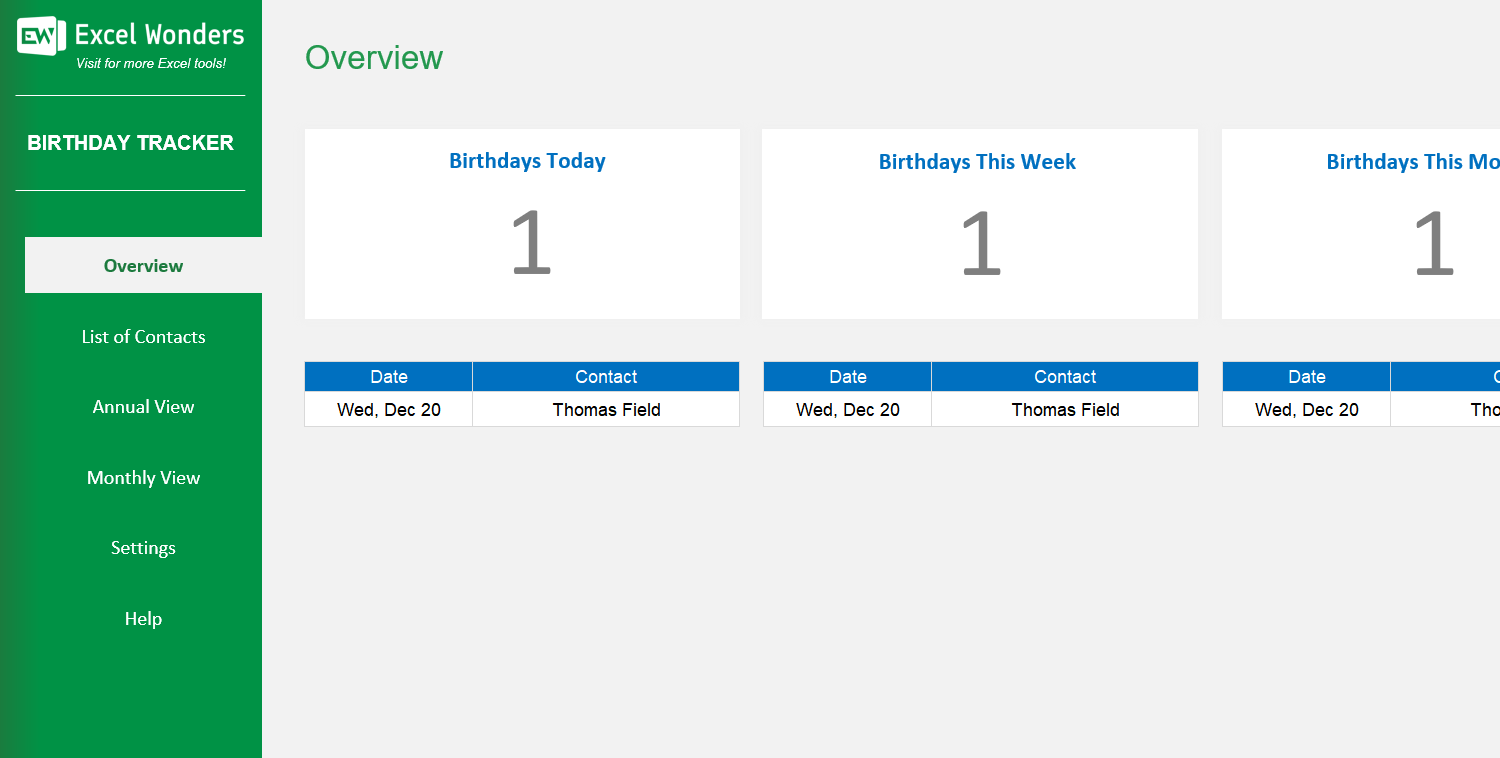Click Thomas Field in the Today table
Viewport: 1500px width, 758px height.
tap(606, 409)
